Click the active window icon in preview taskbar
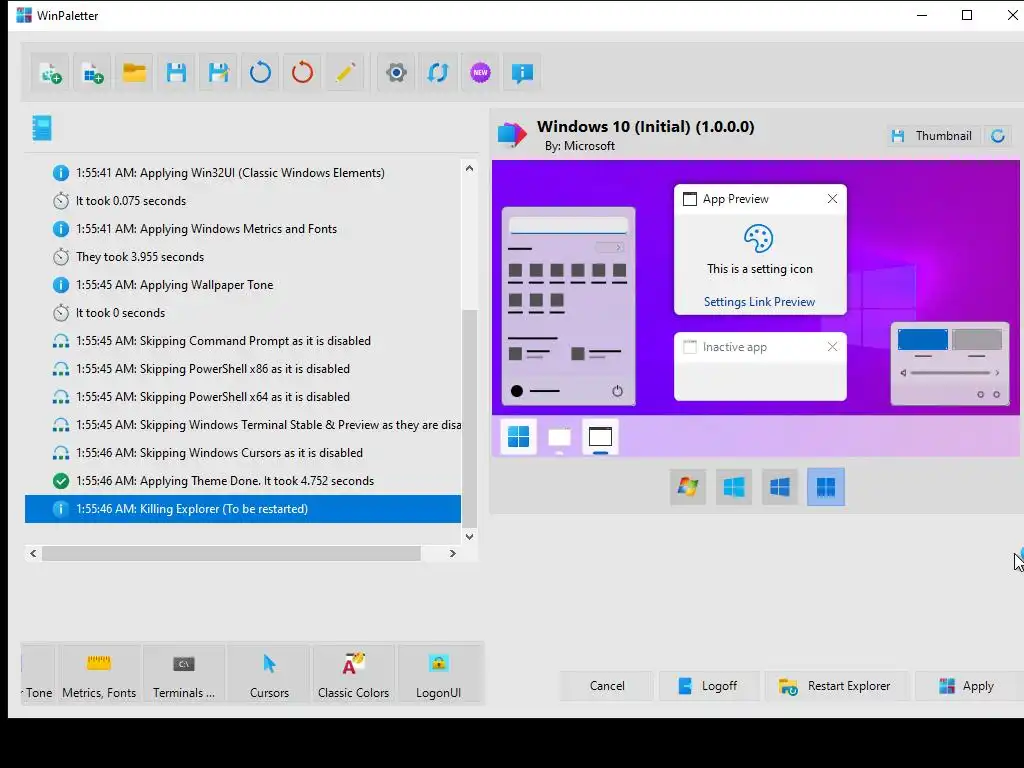The image size is (1024, 768). click(600, 436)
